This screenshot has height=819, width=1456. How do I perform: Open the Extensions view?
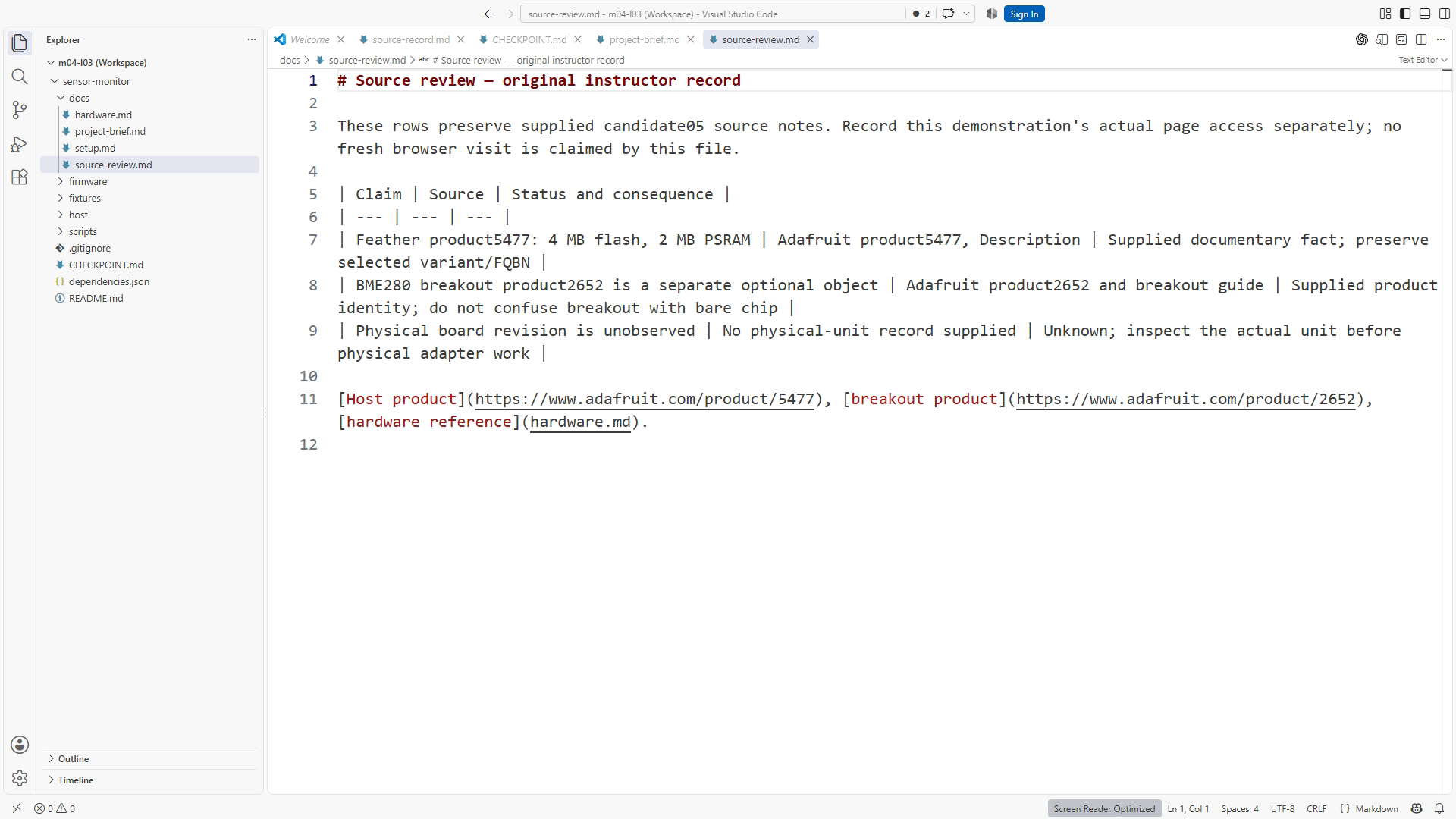[20, 177]
